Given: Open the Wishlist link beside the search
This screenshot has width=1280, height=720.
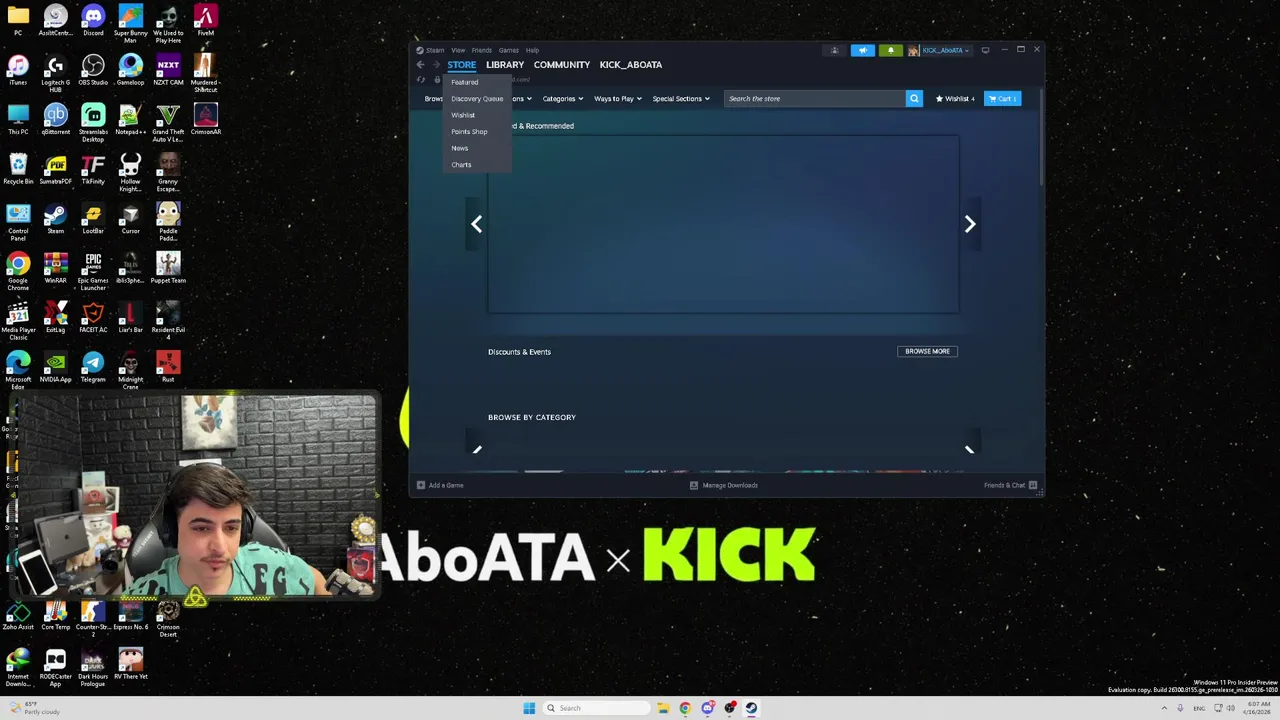Looking at the screenshot, I should (x=955, y=99).
